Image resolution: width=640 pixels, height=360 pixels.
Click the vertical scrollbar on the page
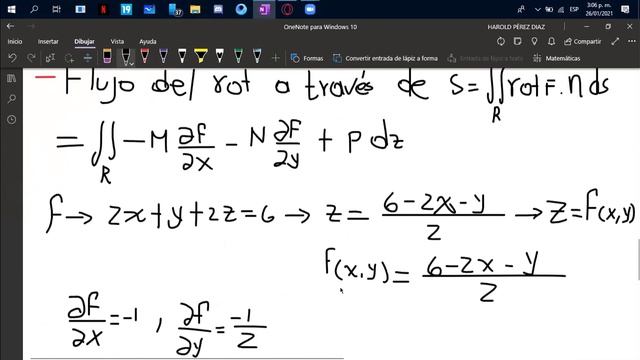click(638, 260)
